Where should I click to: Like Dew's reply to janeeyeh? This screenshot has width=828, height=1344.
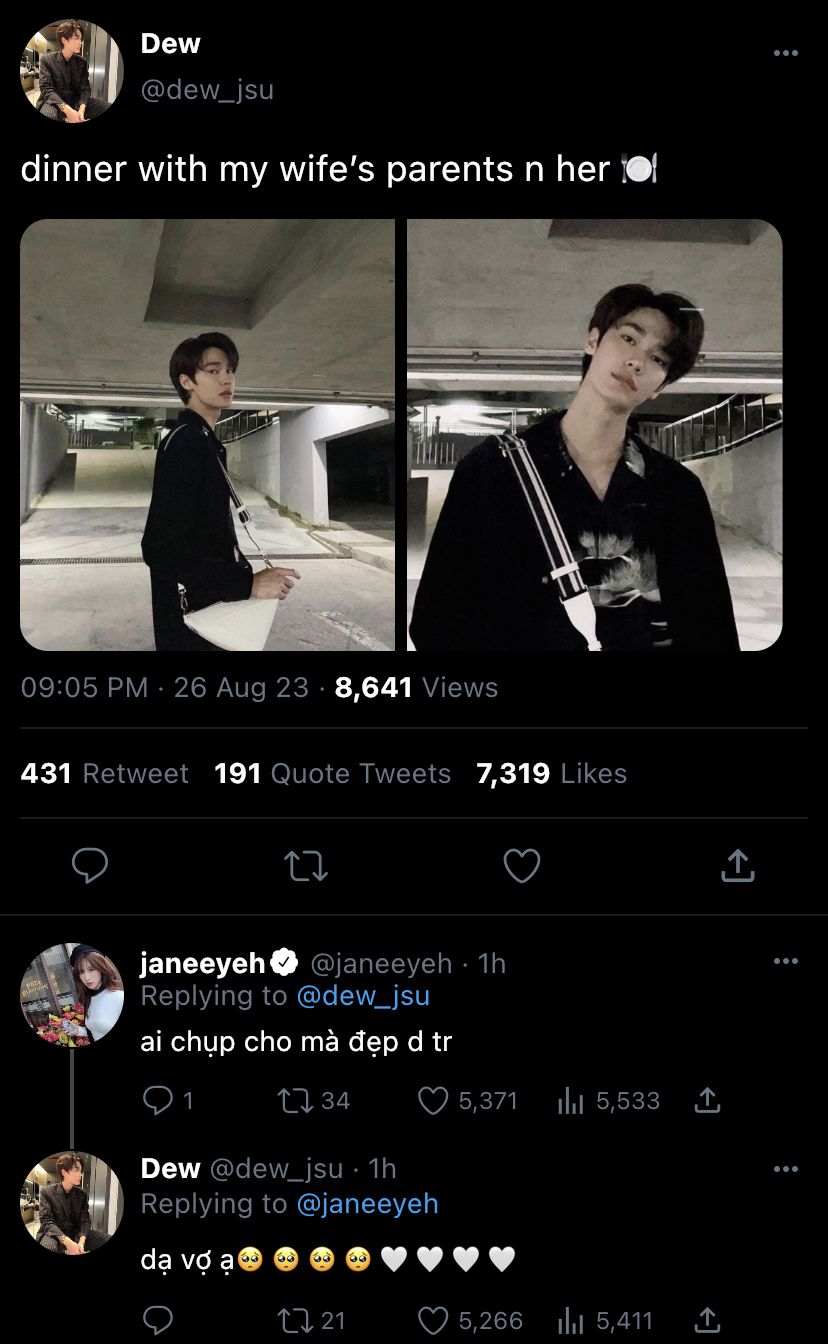pyautogui.click(x=433, y=1321)
